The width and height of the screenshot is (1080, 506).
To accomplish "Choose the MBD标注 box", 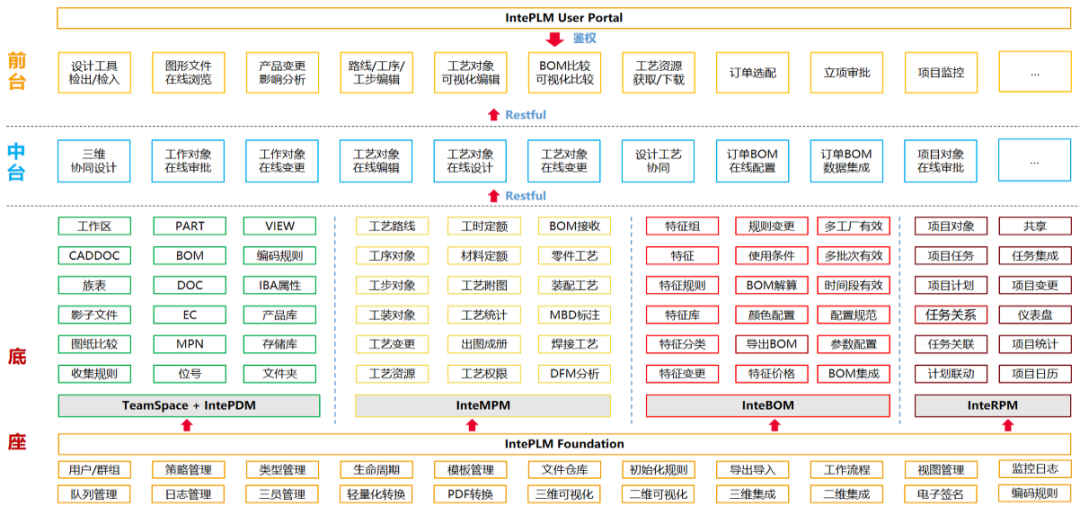I will click(x=574, y=315).
